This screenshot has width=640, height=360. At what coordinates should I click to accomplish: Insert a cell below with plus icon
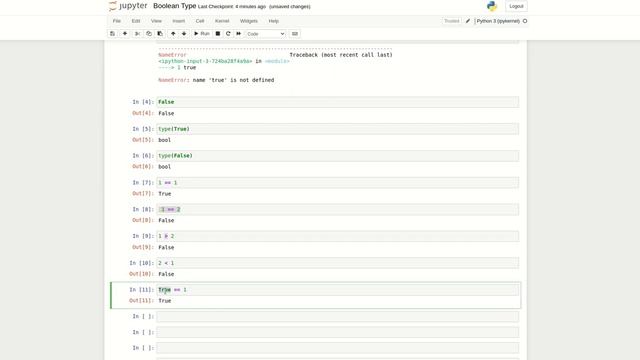pyautogui.click(x=125, y=34)
